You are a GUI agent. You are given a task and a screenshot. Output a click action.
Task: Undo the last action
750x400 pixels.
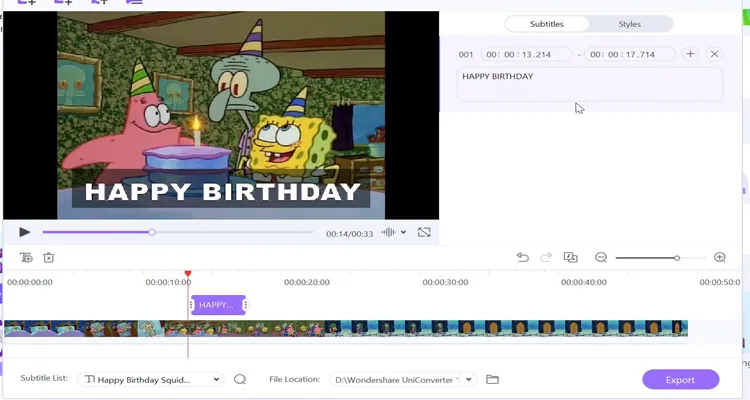click(523, 258)
